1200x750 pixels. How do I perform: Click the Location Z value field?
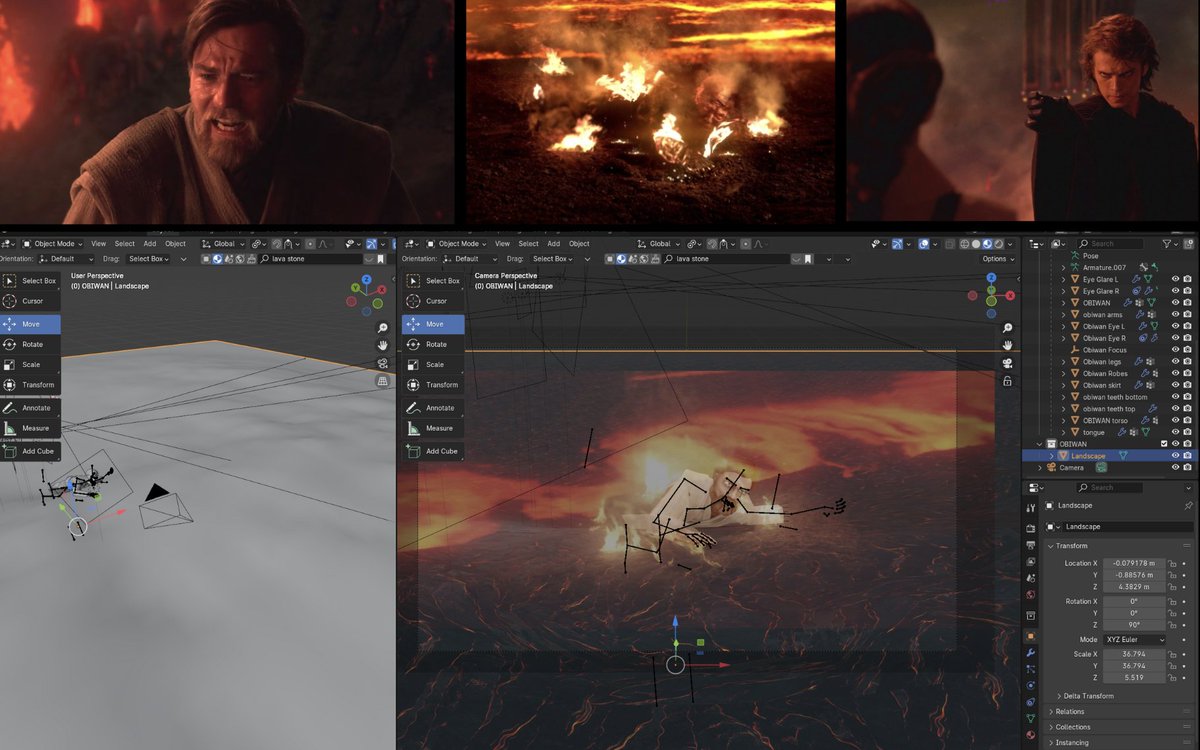[1134, 587]
